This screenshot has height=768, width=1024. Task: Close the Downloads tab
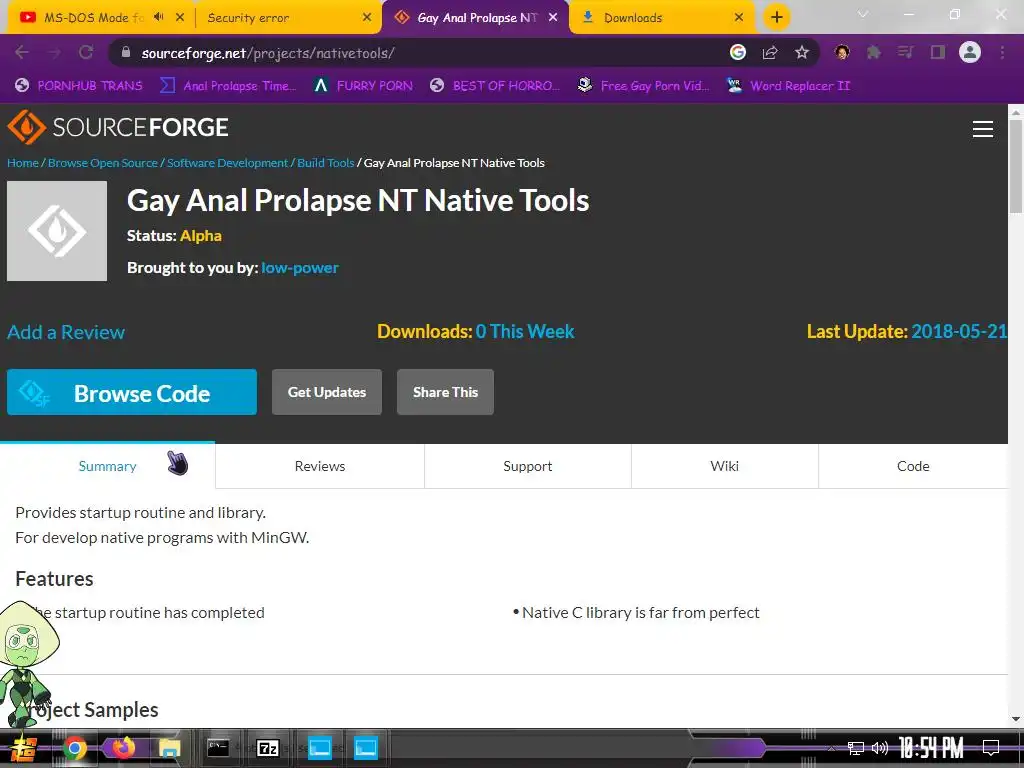click(739, 18)
